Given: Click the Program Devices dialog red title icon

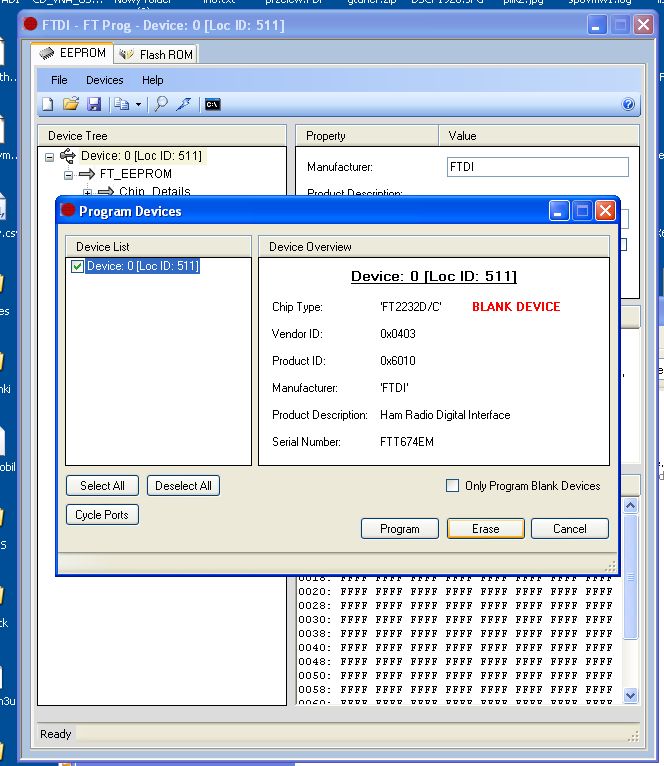Looking at the screenshot, I should [x=67, y=210].
